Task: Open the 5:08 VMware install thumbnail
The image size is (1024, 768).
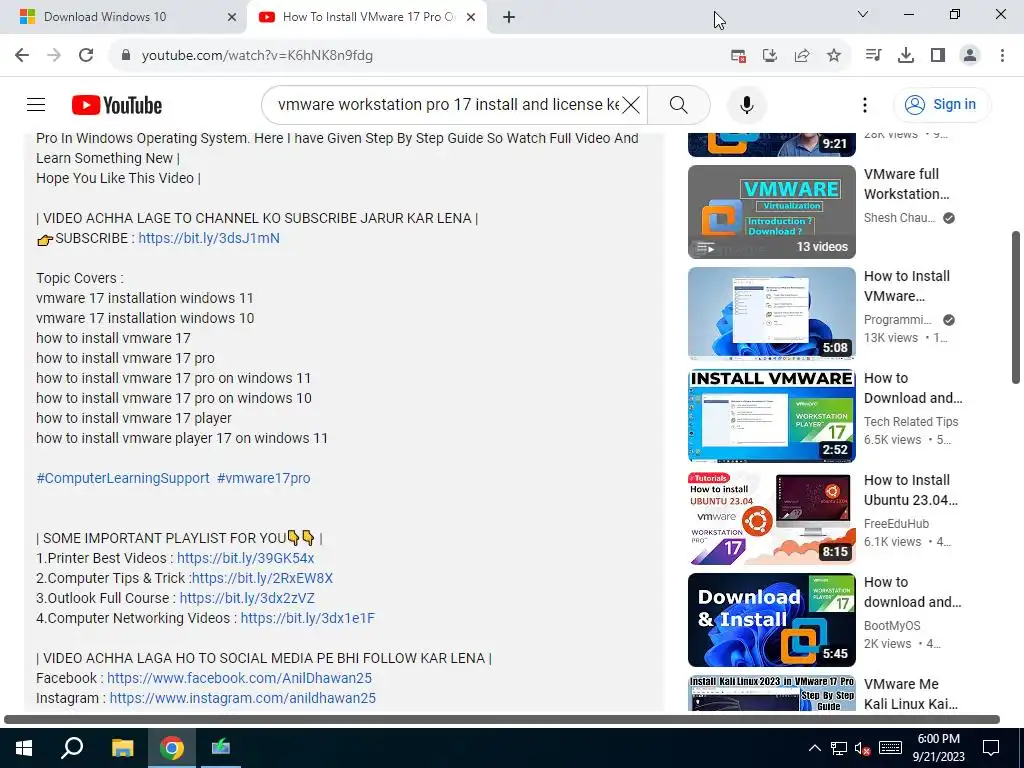Action: pyautogui.click(x=771, y=313)
